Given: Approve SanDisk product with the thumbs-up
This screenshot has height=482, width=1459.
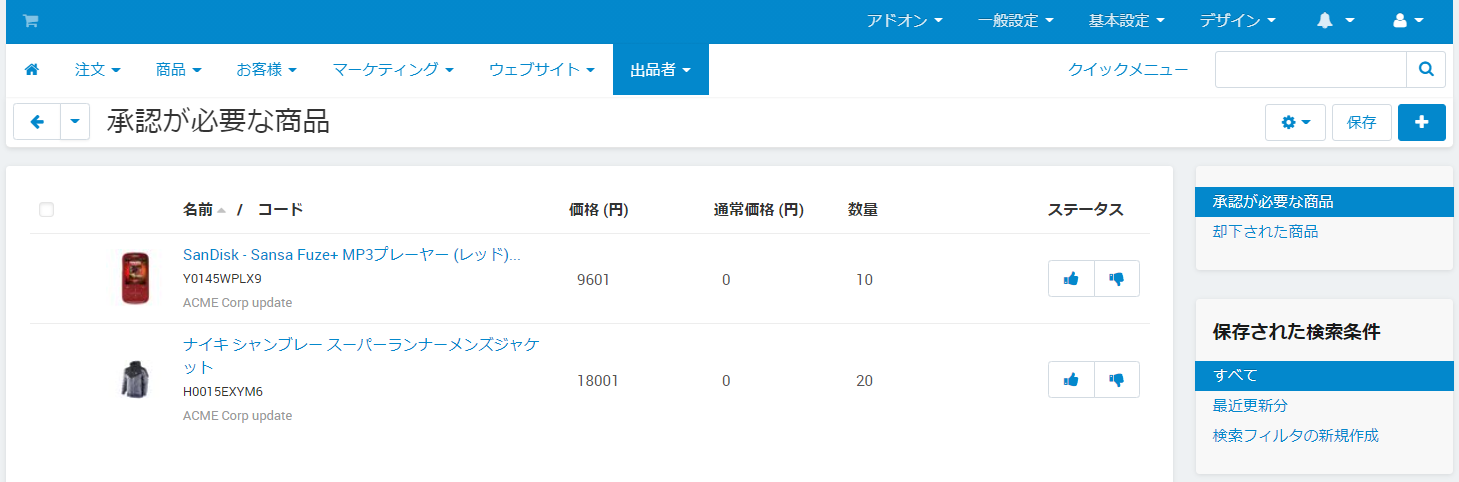Looking at the screenshot, I should [1071, 279].
